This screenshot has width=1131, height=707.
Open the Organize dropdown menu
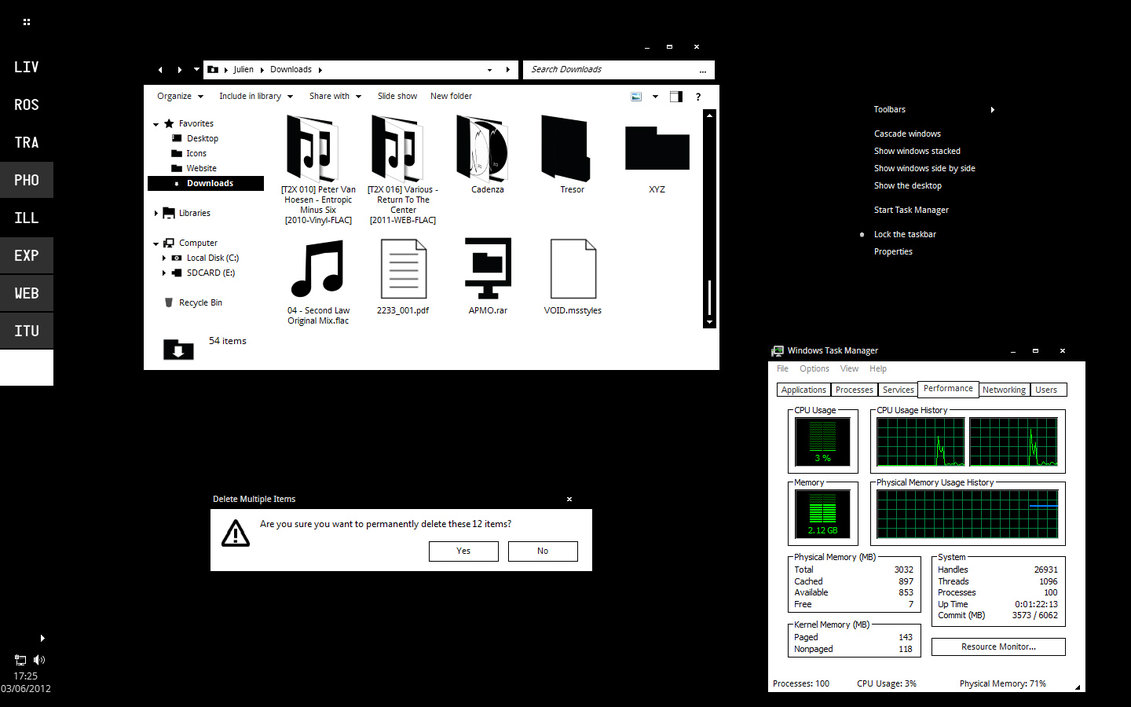(180, 97)
